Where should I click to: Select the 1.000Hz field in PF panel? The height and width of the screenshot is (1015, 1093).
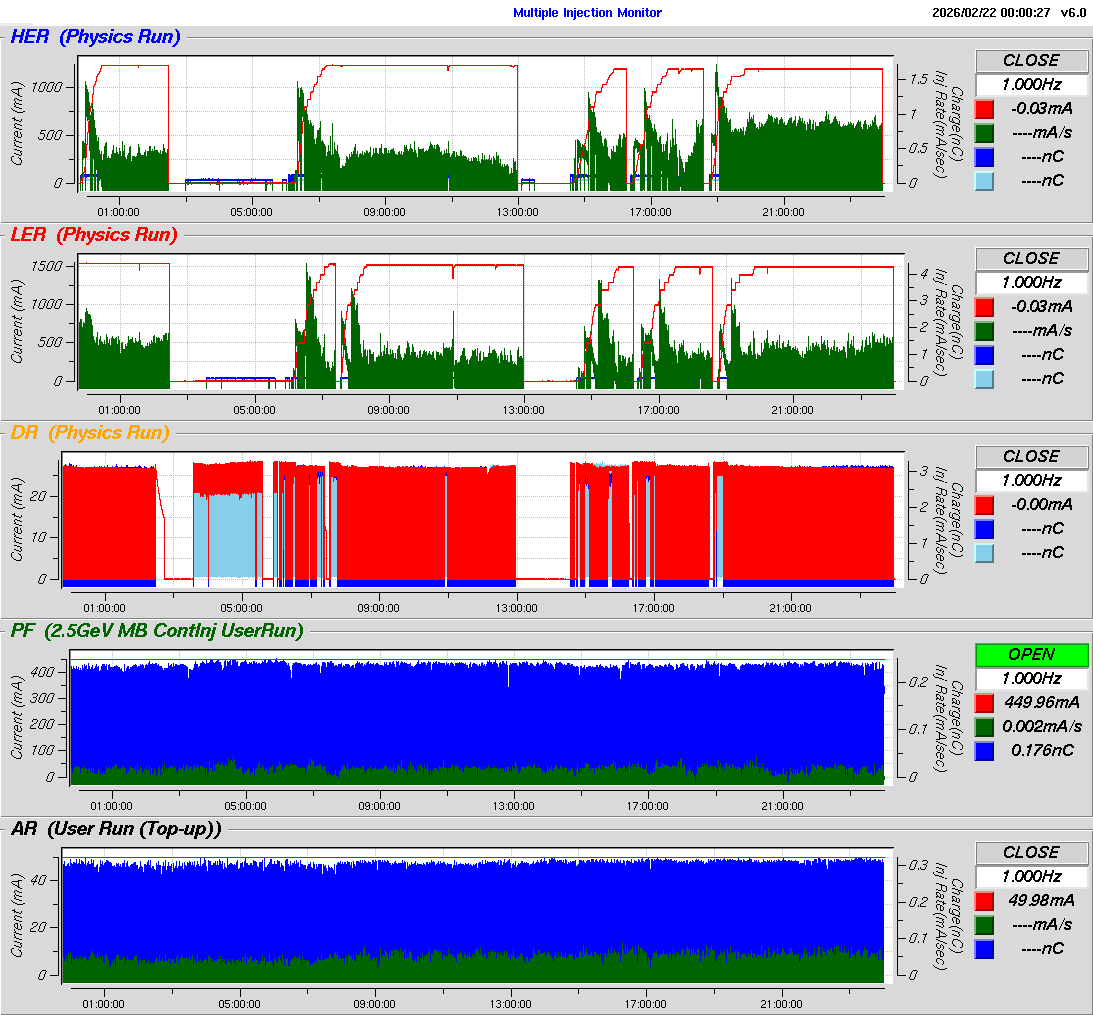pos(1031,678)
